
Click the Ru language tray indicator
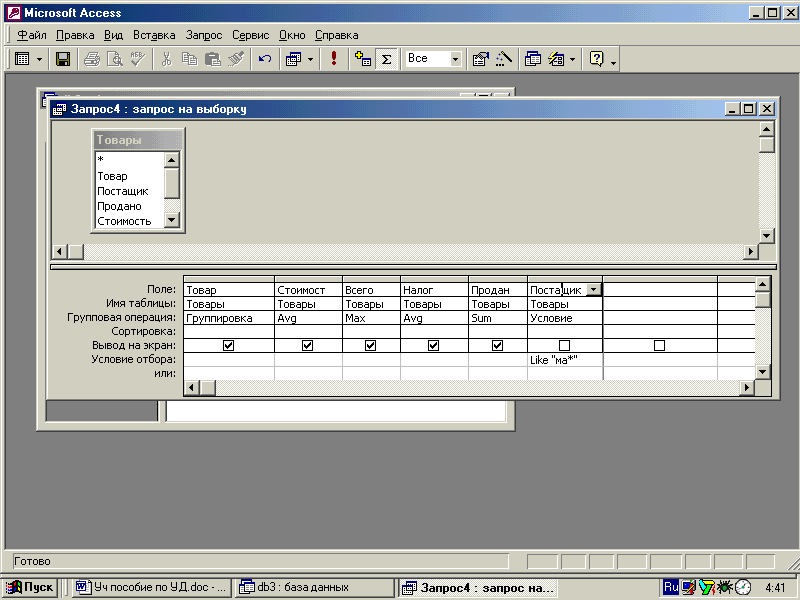click(x=671, y=587)
